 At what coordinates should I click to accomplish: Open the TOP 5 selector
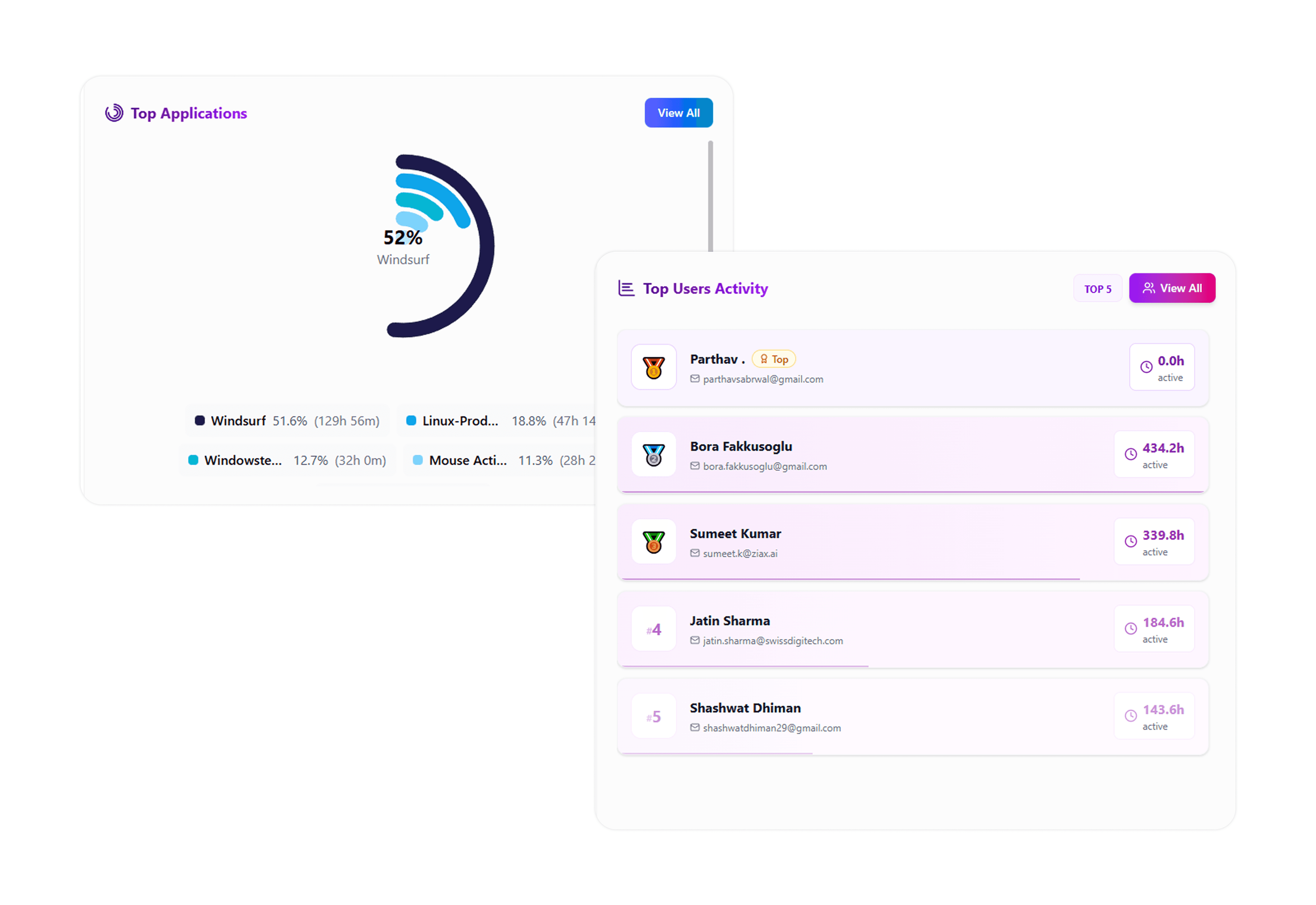pyautogui.click(x=1097, y=288)
